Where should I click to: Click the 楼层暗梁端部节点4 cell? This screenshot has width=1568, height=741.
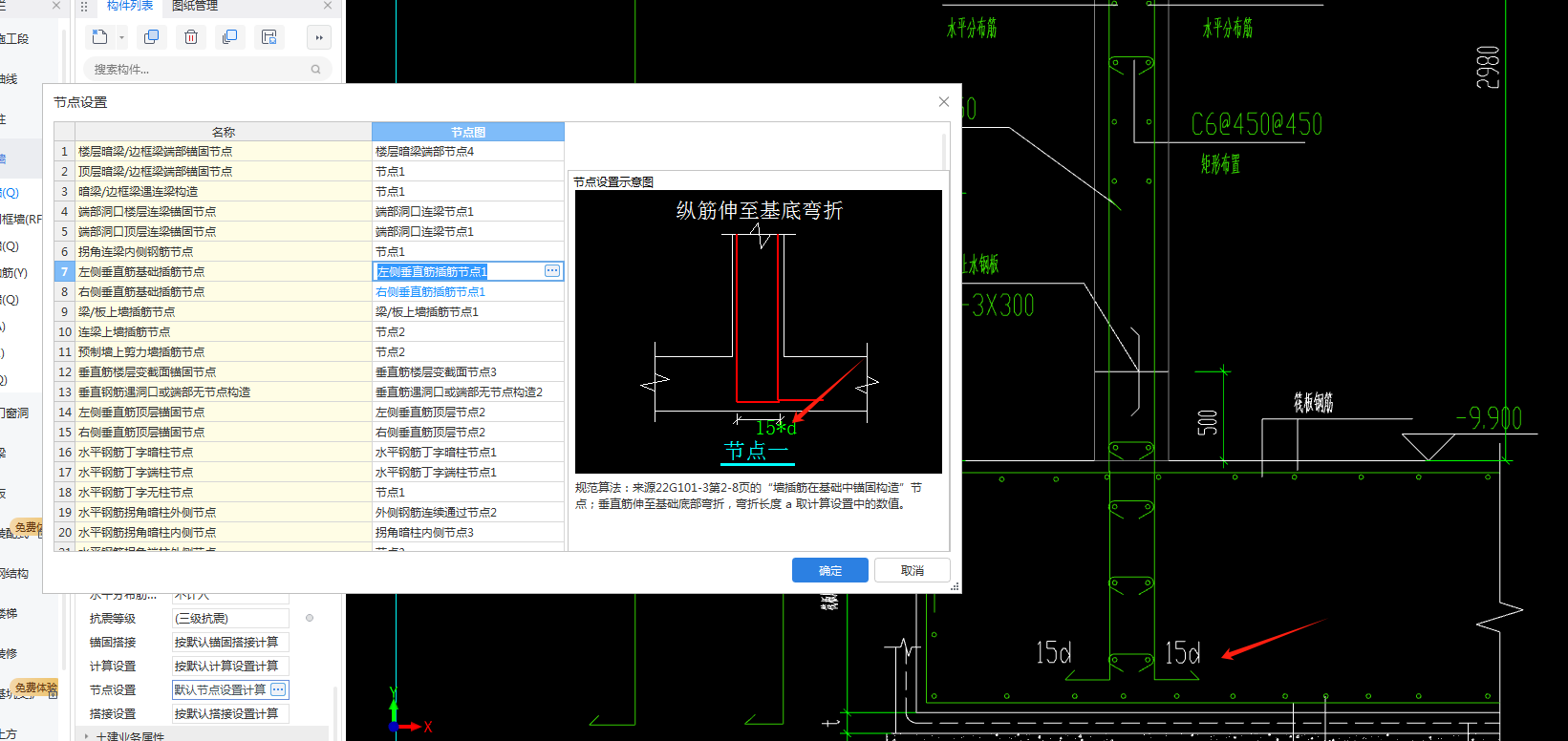(x=468, y=151)
